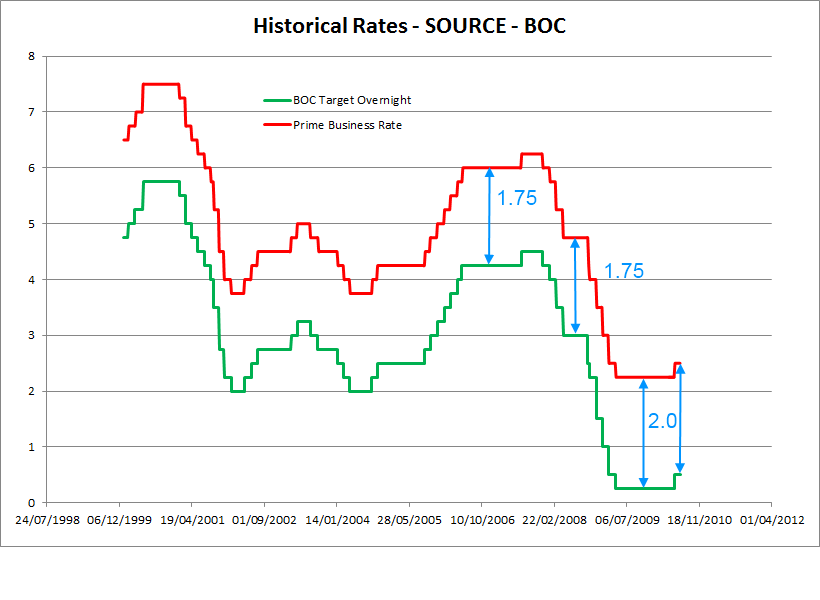Select the 'BOC Target Overnight' legend label

click(352, 100)
